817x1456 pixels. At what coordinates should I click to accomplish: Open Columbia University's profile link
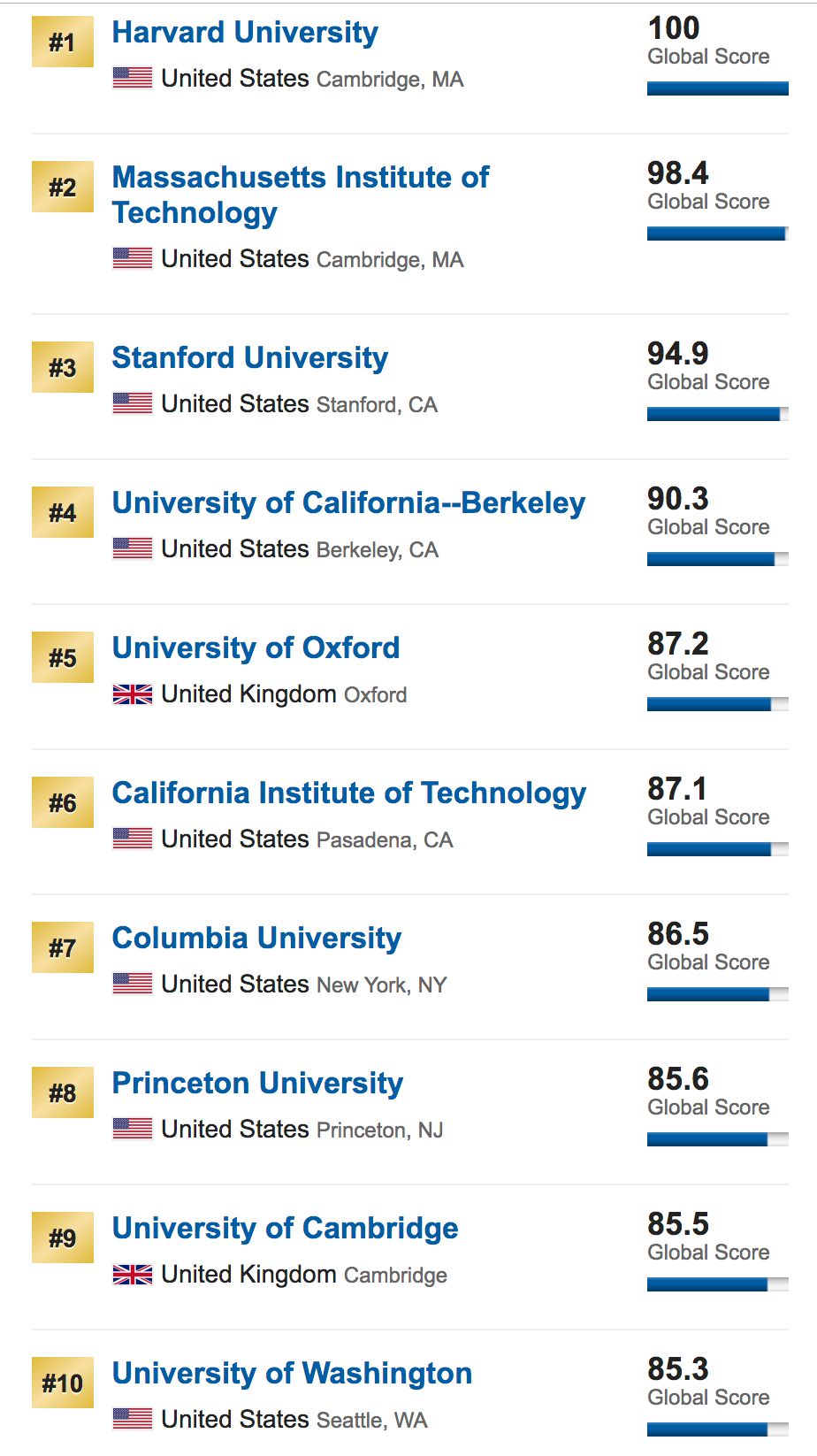tap(256, 939)
